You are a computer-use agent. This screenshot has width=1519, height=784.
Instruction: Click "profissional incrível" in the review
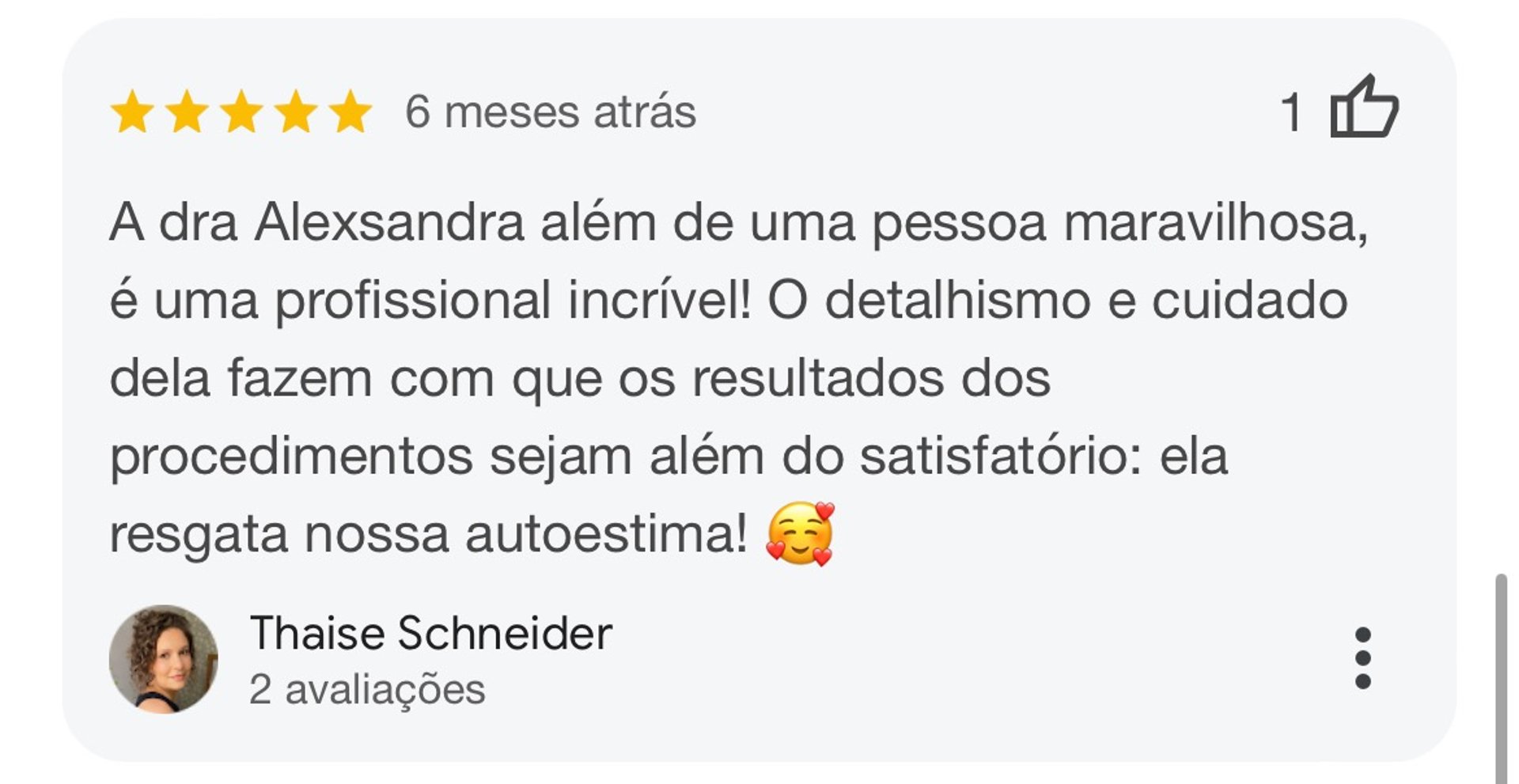[x=513, y=301]
